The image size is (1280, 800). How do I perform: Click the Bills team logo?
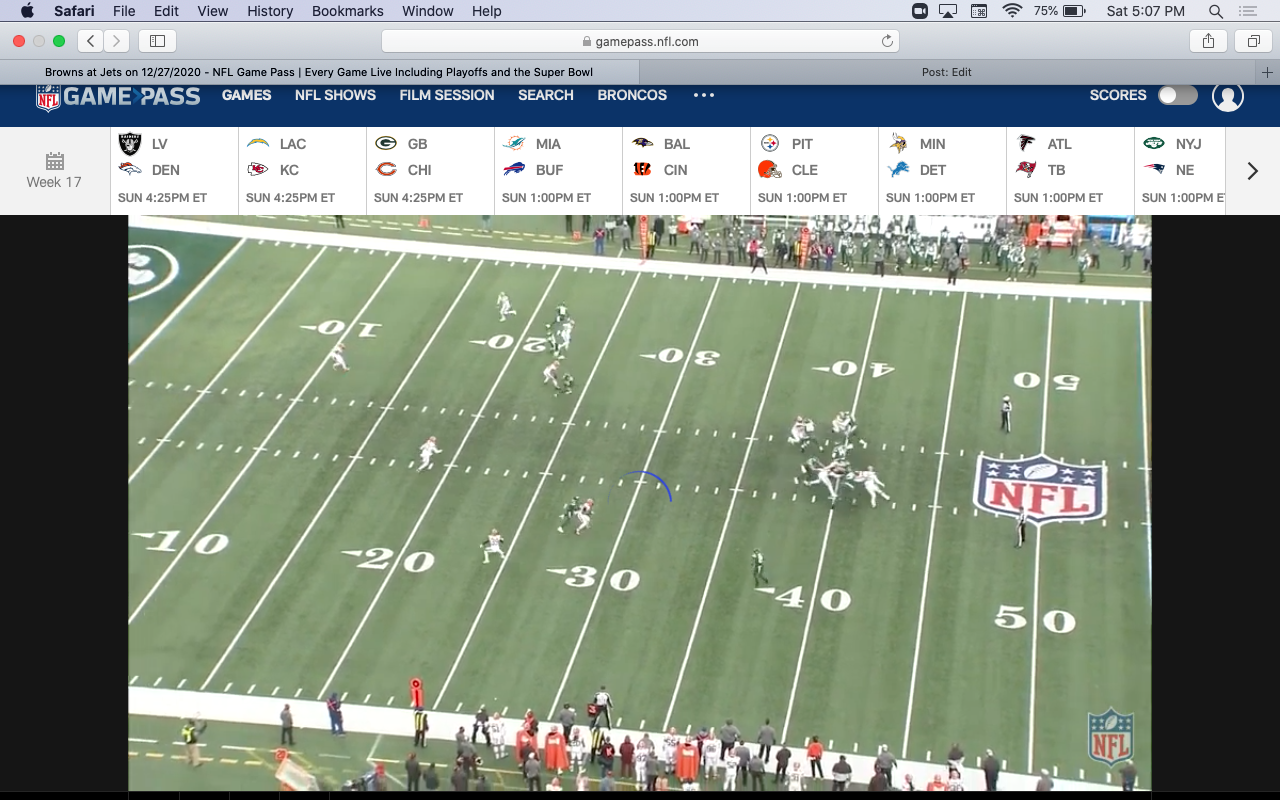[x=514, y=169]
